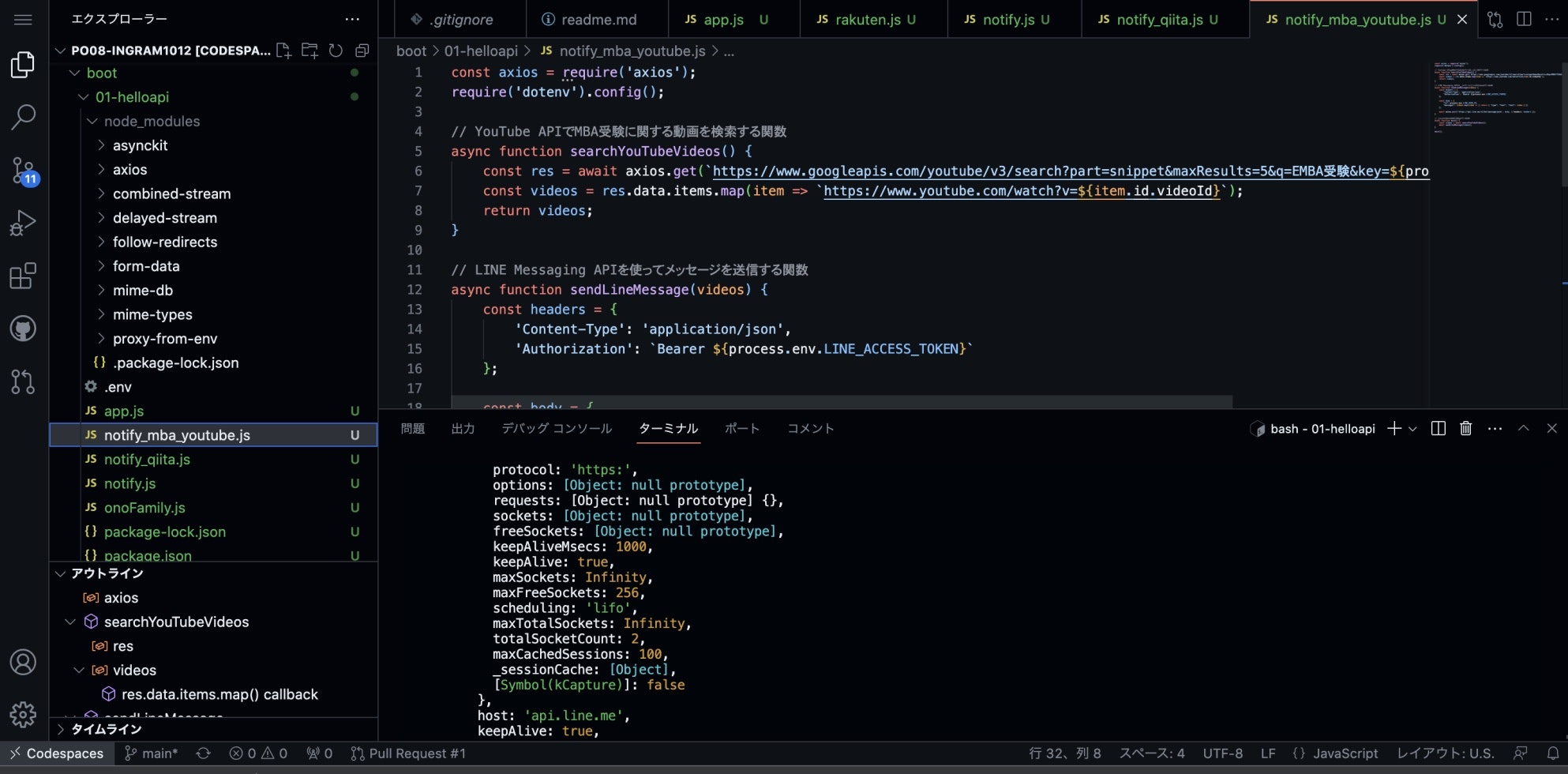This screenshot has height=774, width=1568.
Task: Open the Explorer view in activity bar
Action: (23, 65)
